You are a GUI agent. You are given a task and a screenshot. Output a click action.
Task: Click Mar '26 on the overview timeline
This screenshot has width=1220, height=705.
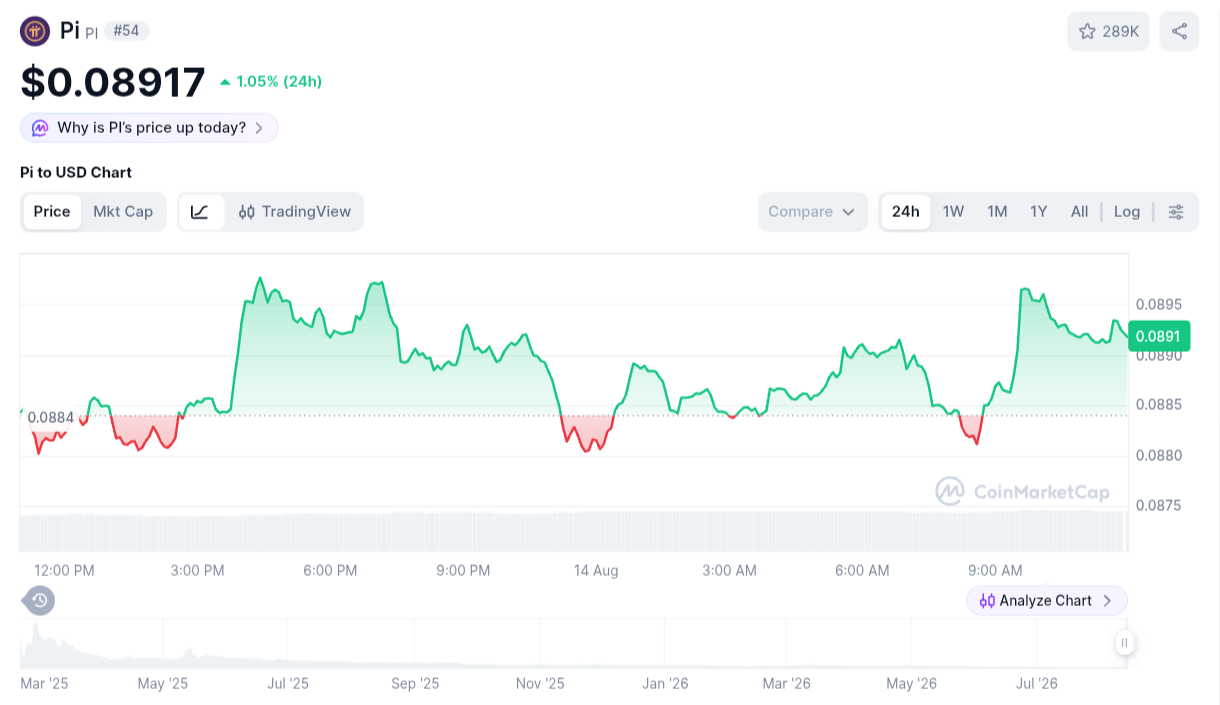(787, 684)
